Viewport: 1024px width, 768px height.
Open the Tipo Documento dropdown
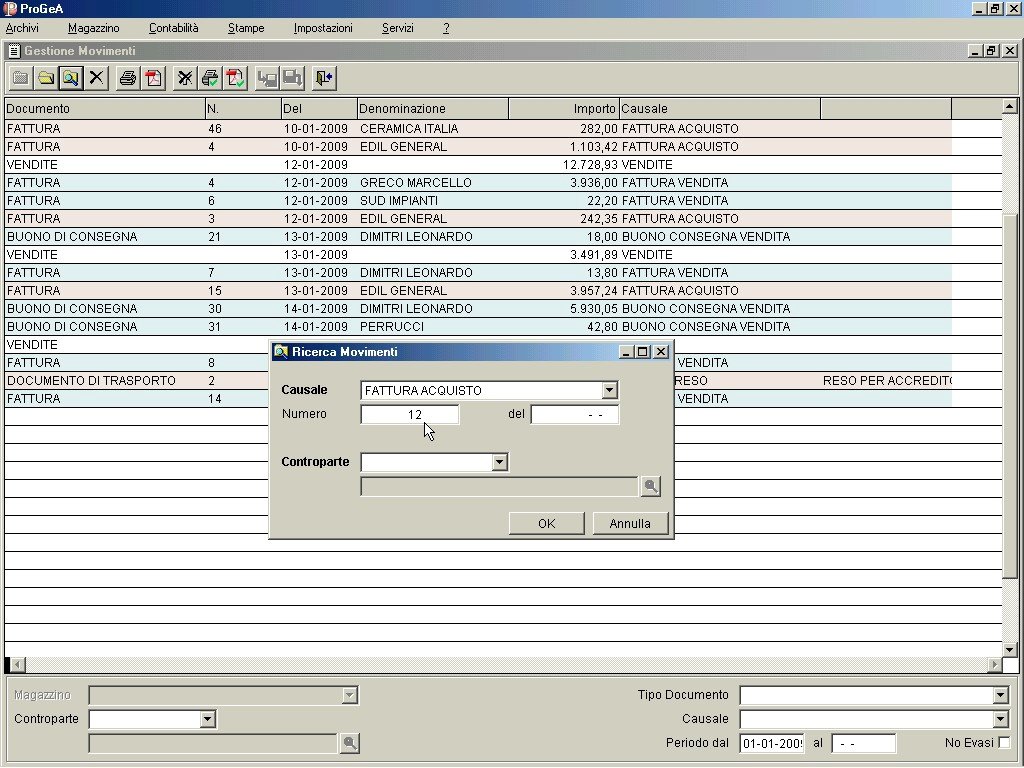(1000, 695)
